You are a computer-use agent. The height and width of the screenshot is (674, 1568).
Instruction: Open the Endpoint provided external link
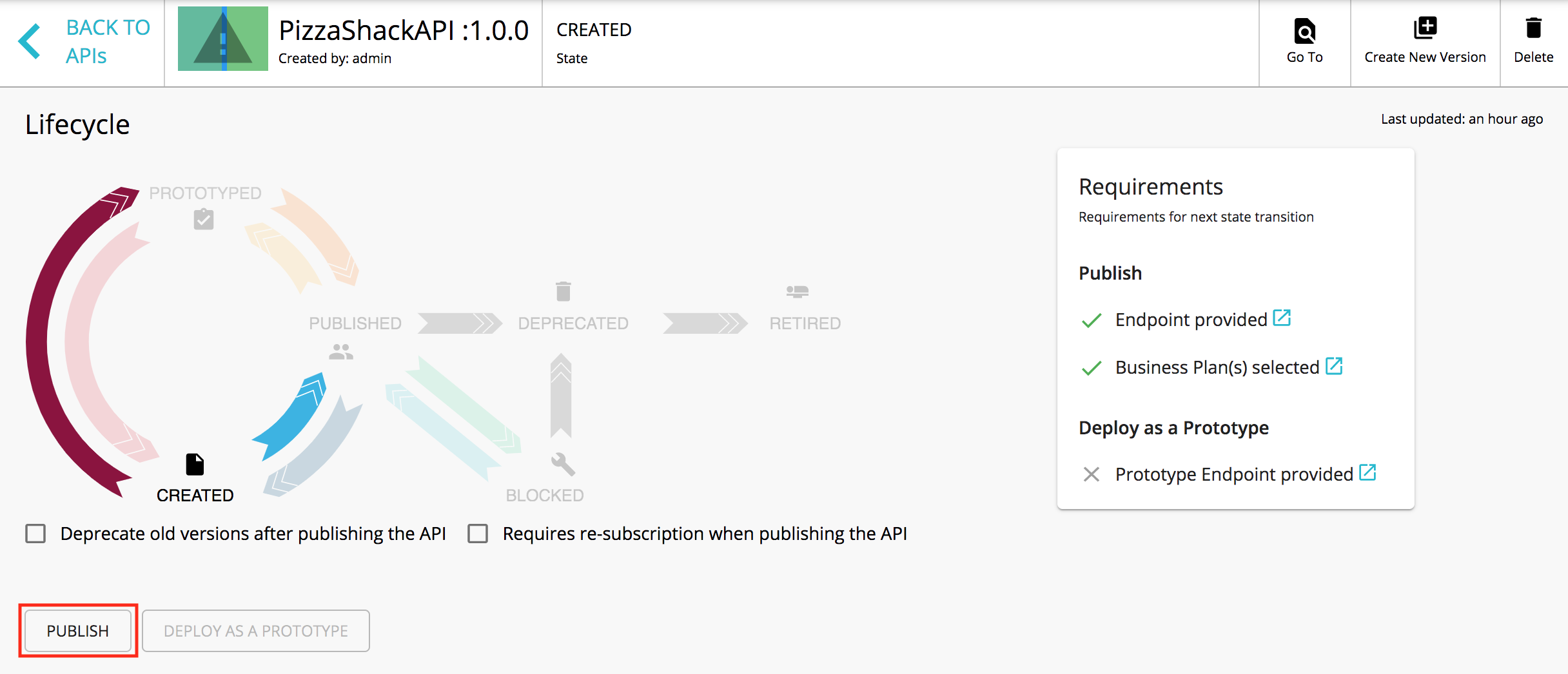click(x=1282, y=317)
